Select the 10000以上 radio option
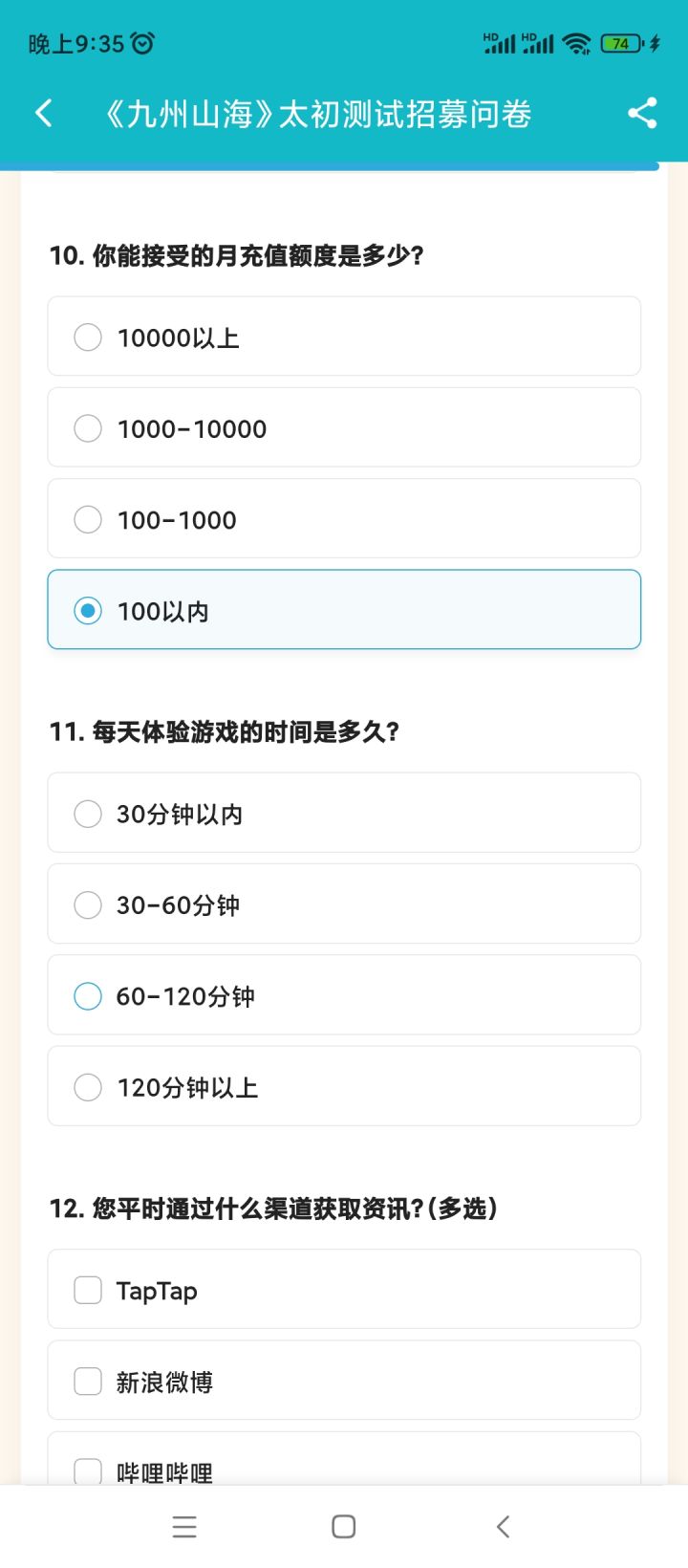 pyautogui.click(x=88, y=337)
